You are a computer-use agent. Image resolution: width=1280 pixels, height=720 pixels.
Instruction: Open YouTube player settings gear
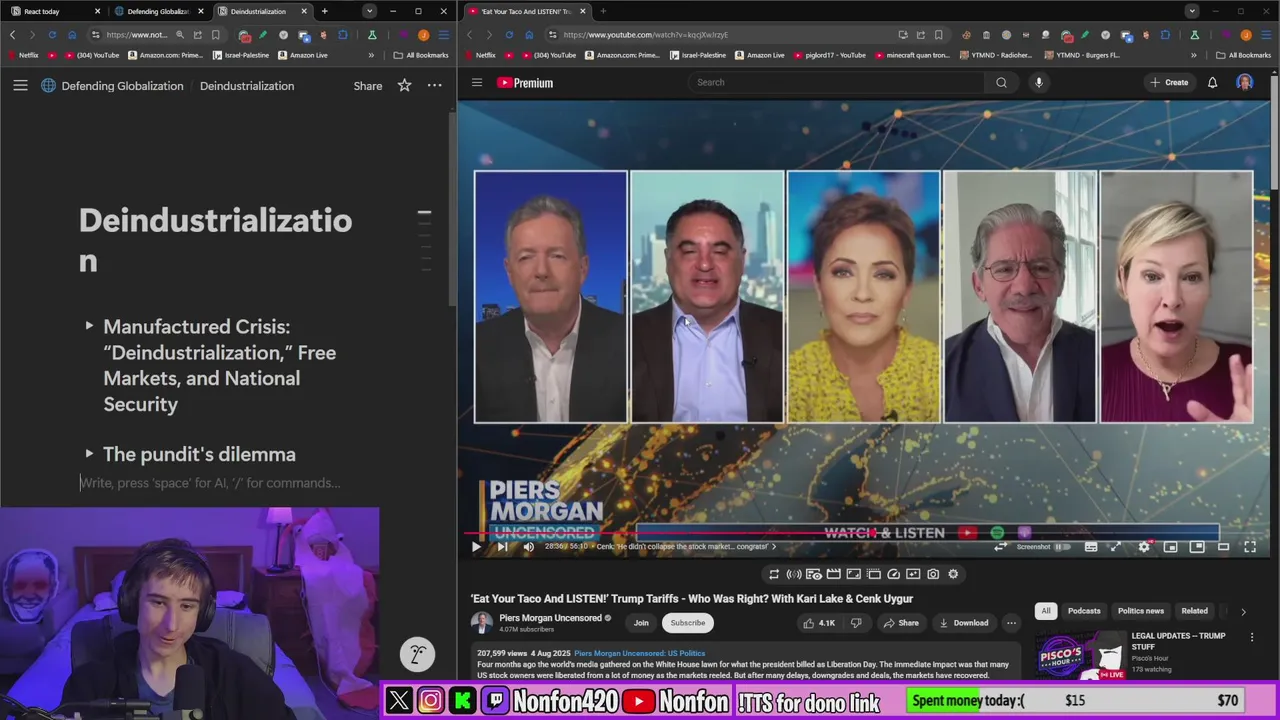coord(1144,547)
